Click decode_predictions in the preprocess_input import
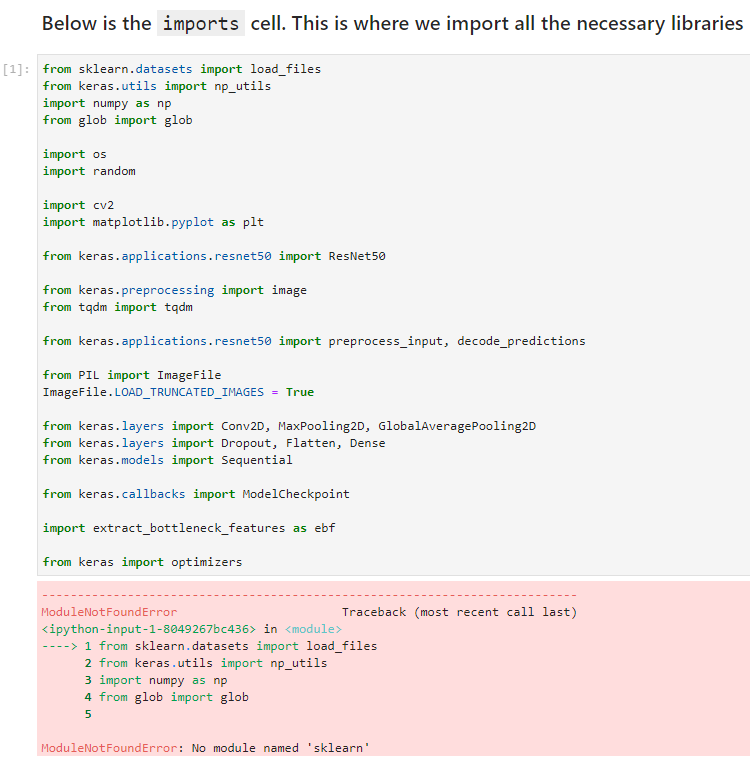 (521, 341)
